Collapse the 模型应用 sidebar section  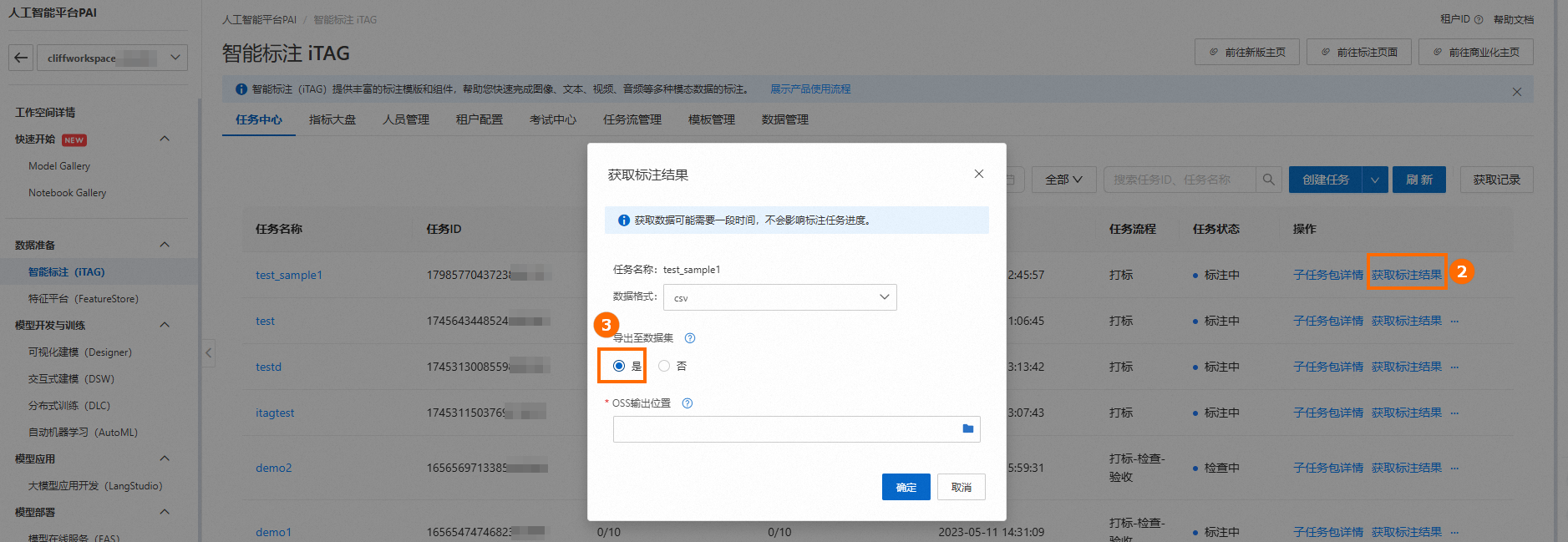pyautogui.click(x=165, y=458)
